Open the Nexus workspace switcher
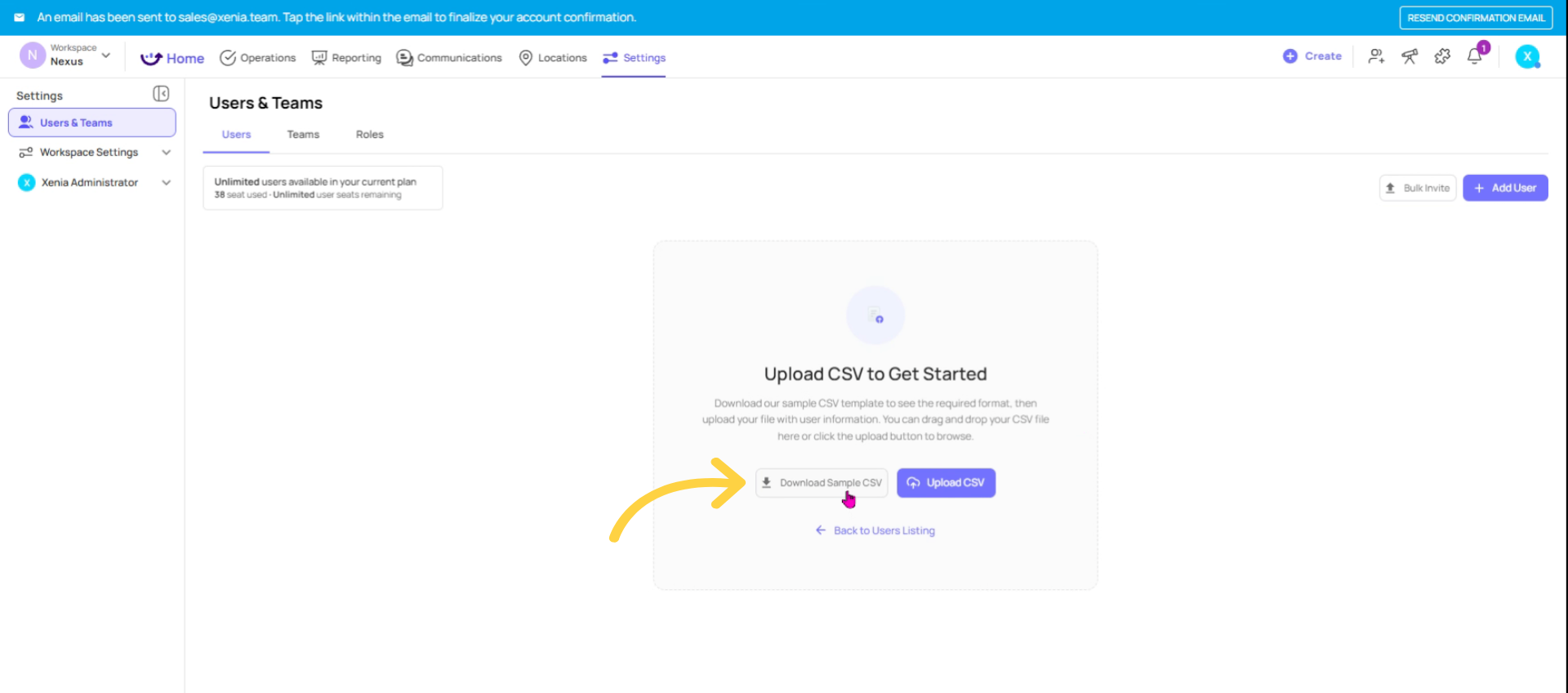The height and width of the screenshot is (693, 1568). [65, 55]
